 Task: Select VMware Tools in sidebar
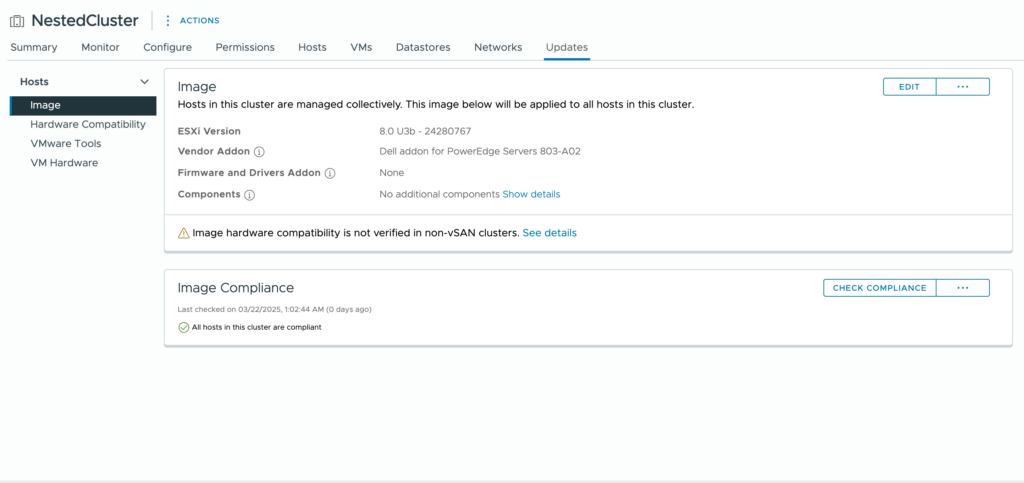click(66, 144)
